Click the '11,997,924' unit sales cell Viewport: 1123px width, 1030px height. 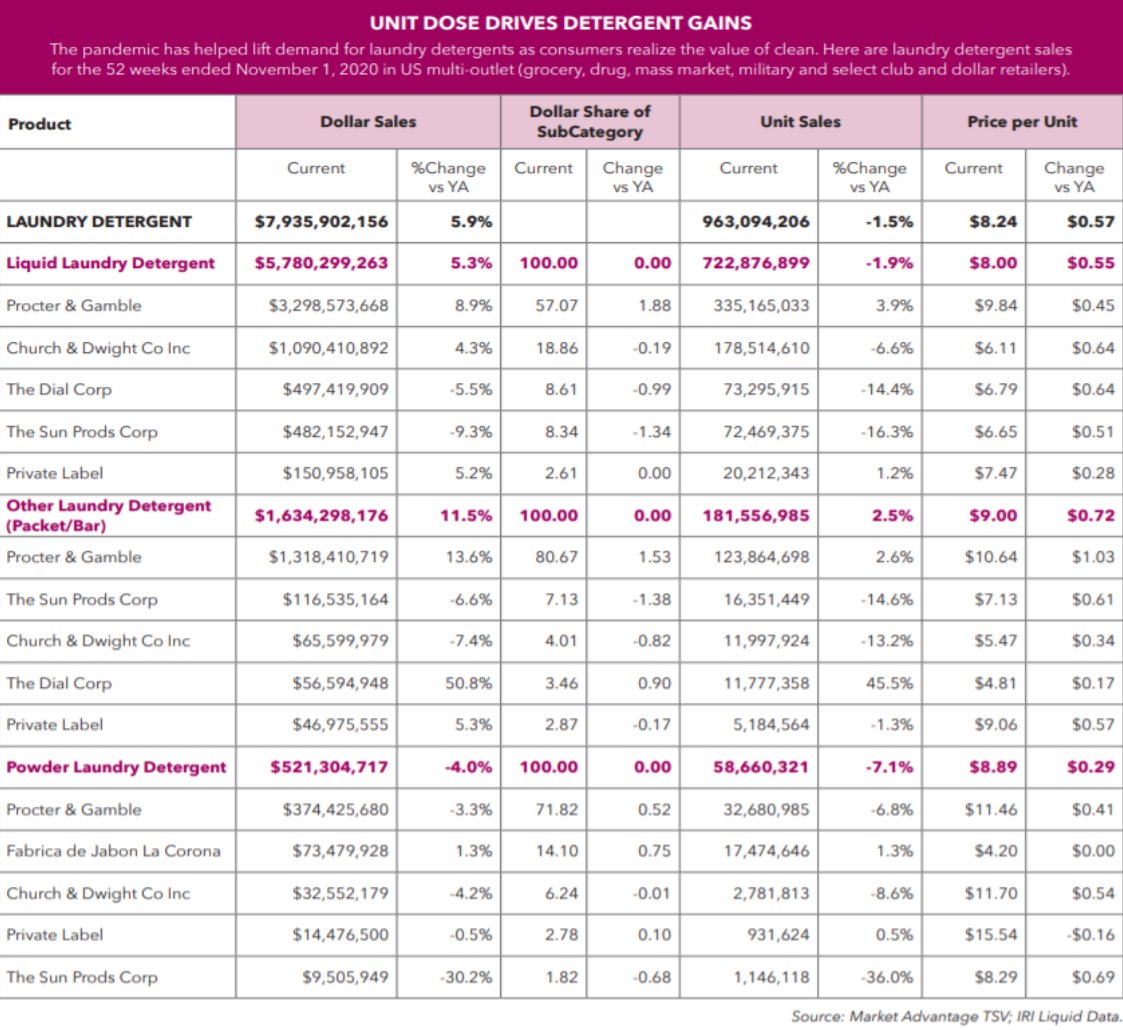(x=766, y=641)
